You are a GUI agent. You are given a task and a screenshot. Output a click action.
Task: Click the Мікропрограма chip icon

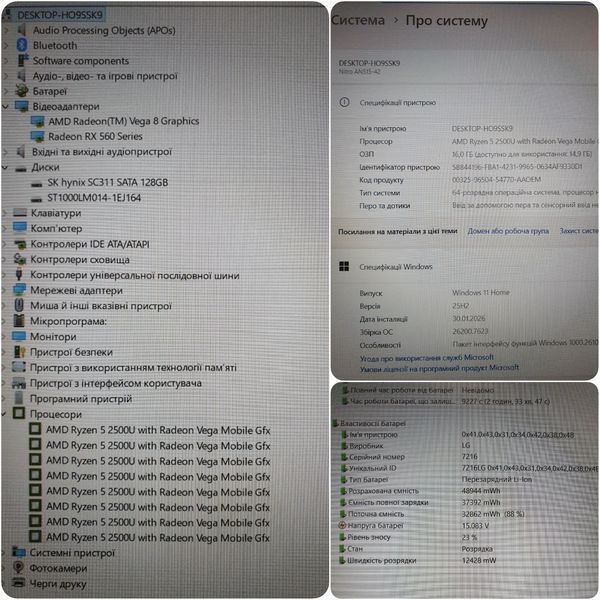pyautogui.click(x=18, y=320)
